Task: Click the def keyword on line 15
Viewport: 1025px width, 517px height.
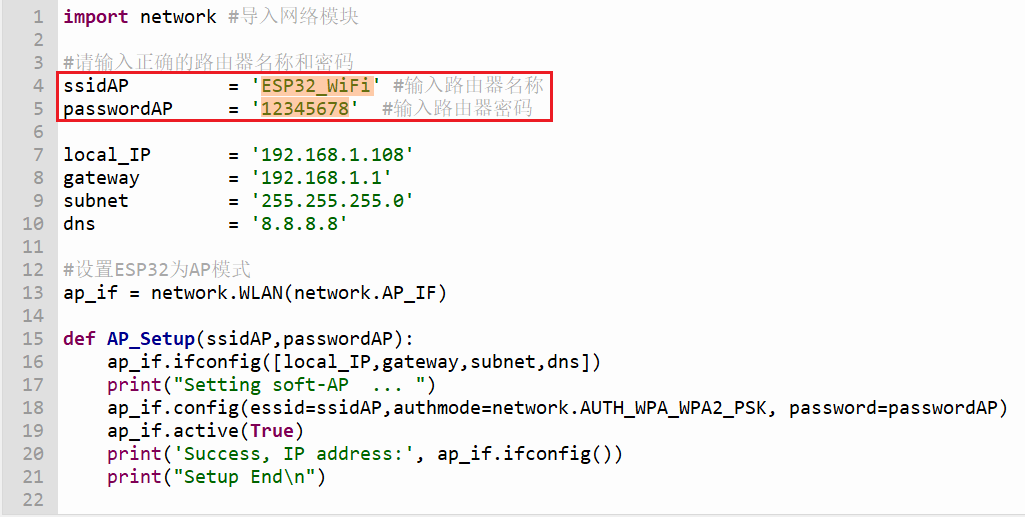Action: [79, 339]
